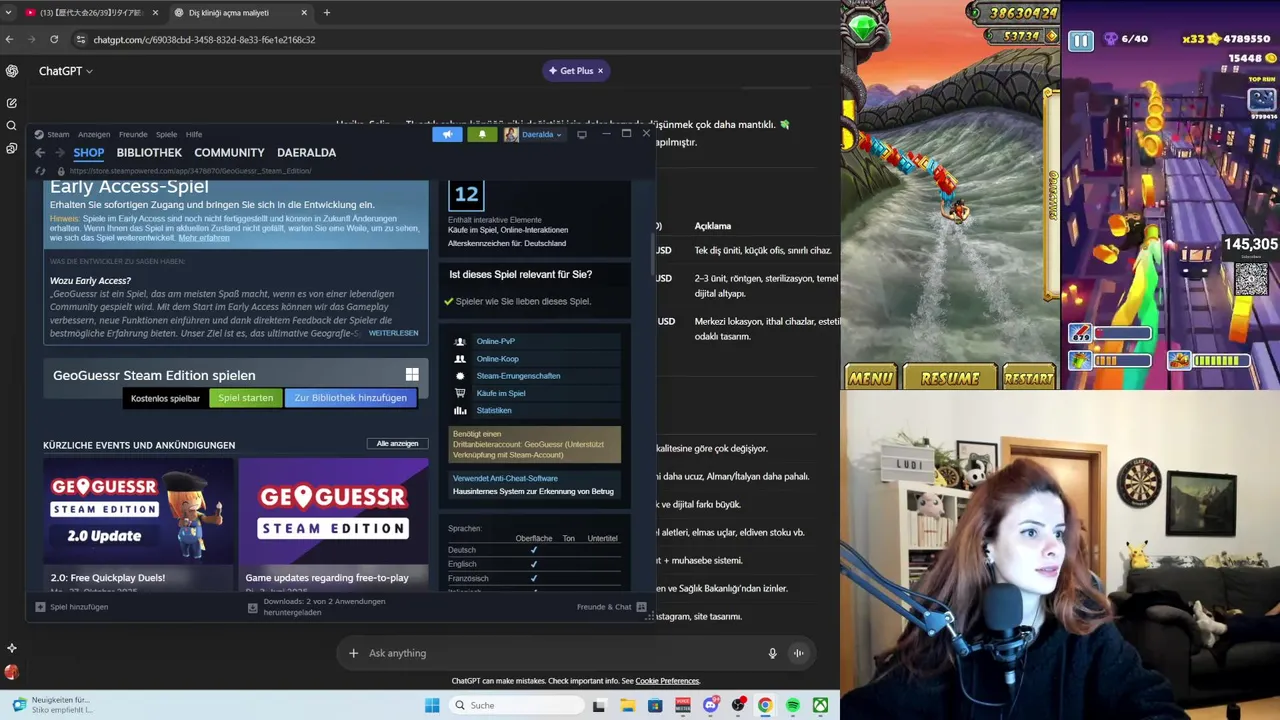1280x720 pixels.
Task: Open ChatGPT search chats icon in sidebar
Action: (12, 126)
